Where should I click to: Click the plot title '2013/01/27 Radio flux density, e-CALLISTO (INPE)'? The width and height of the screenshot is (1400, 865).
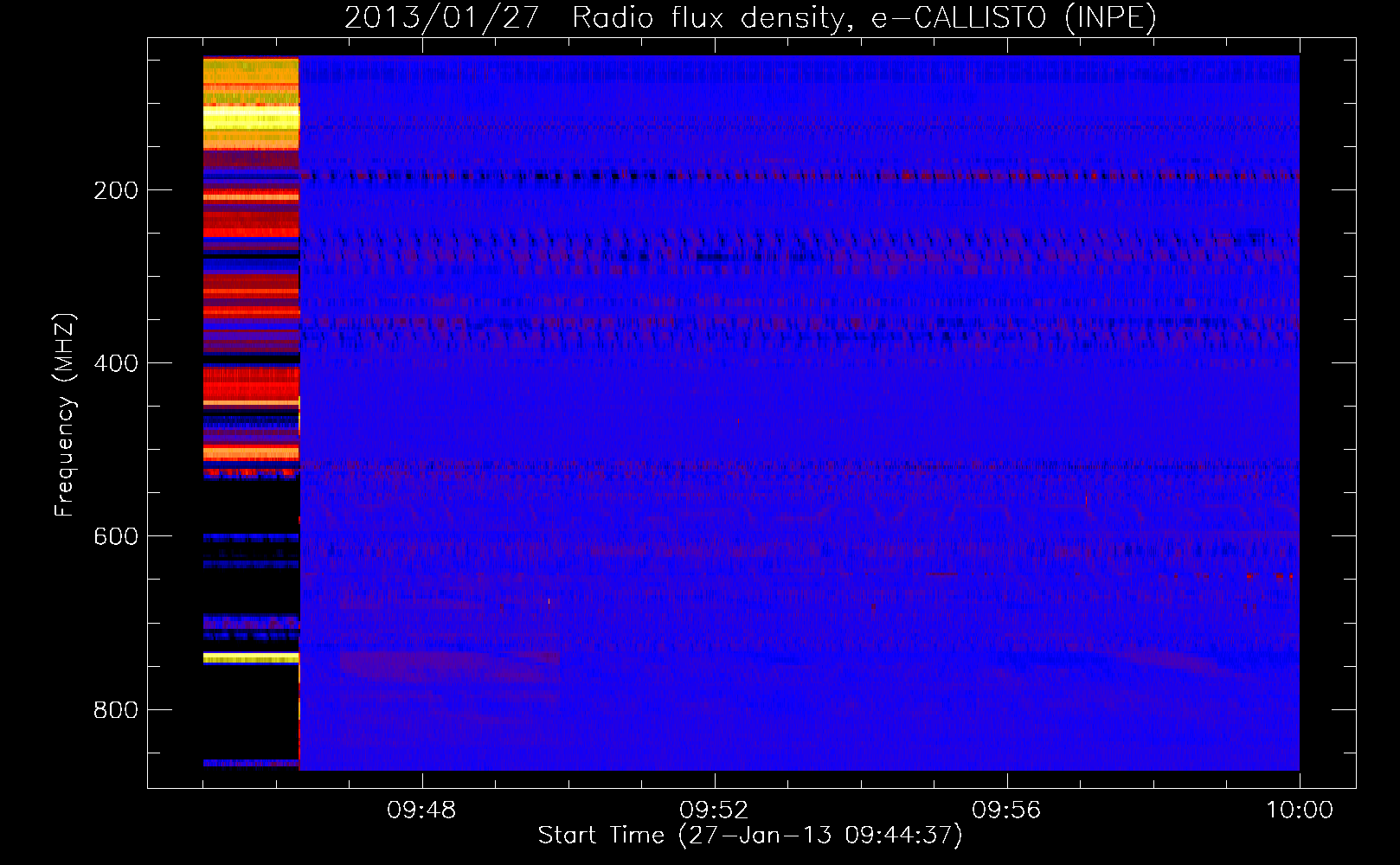tap(750, 17)
